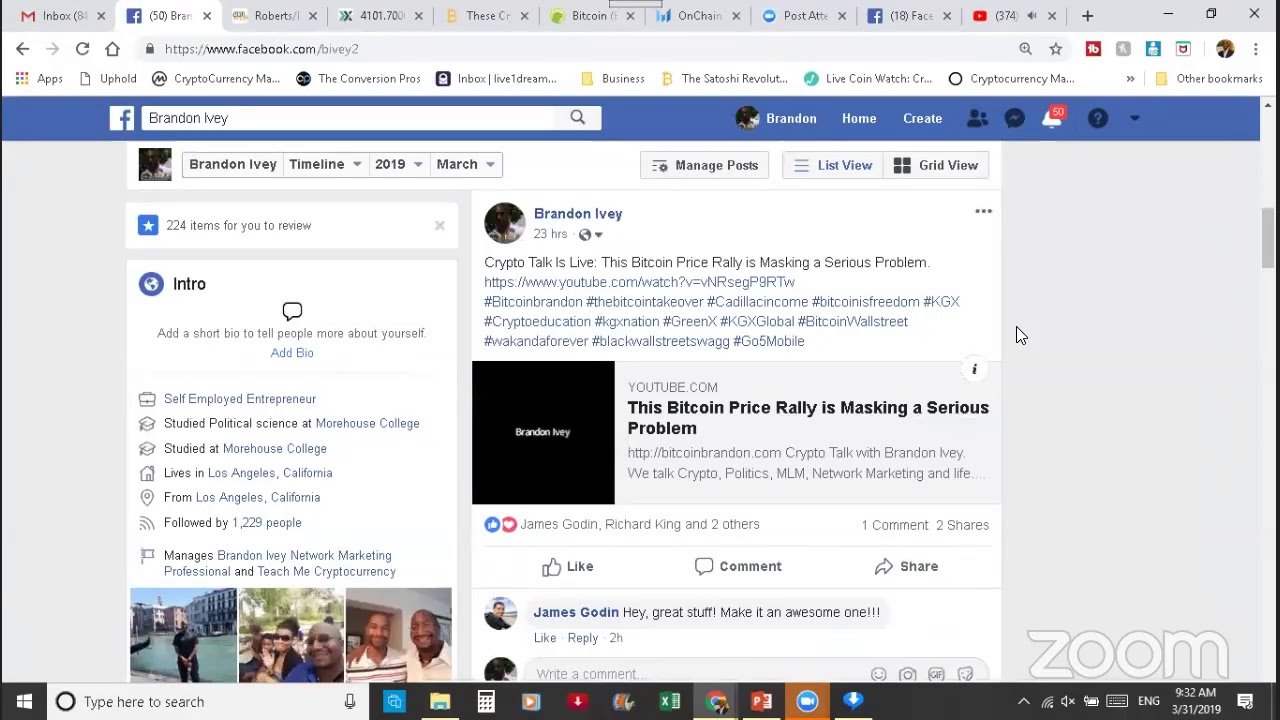Image resolution: width=1280 pixels, height=720 pixels.
Task: Expand the Timeline dropdown
Action: click(325, 164)
